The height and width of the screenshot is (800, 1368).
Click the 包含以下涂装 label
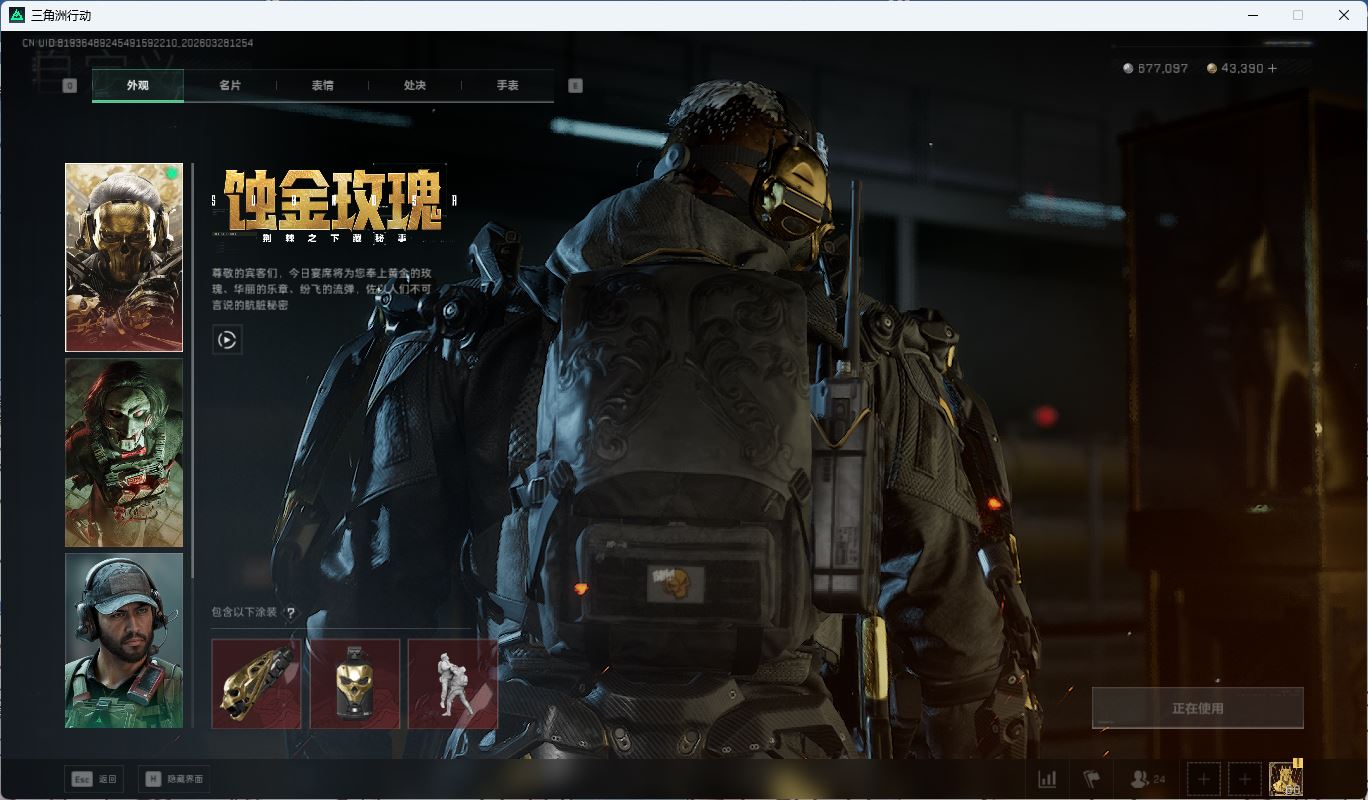tap(244, 613)
